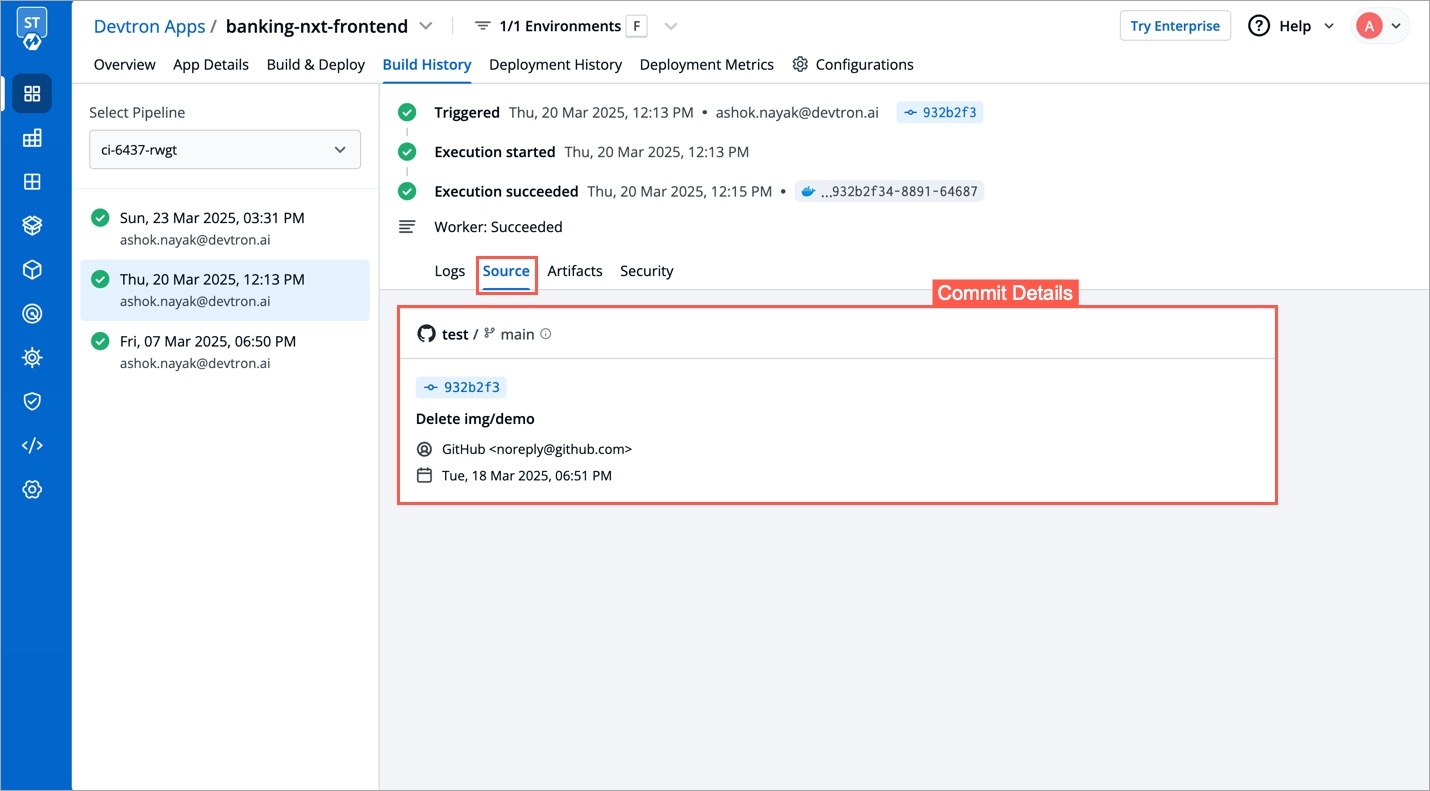Click the user avatar A icon

[1369, 26]
